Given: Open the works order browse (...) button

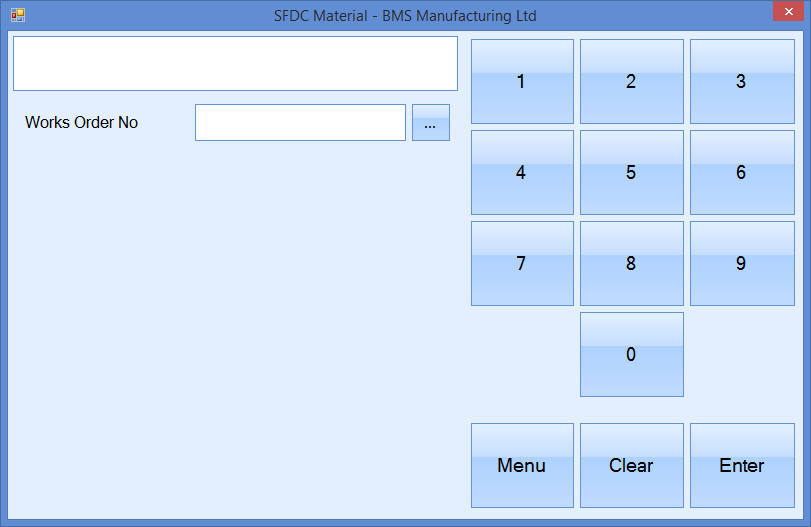Looking at the screenshot, I should click(x=430, y=123).
